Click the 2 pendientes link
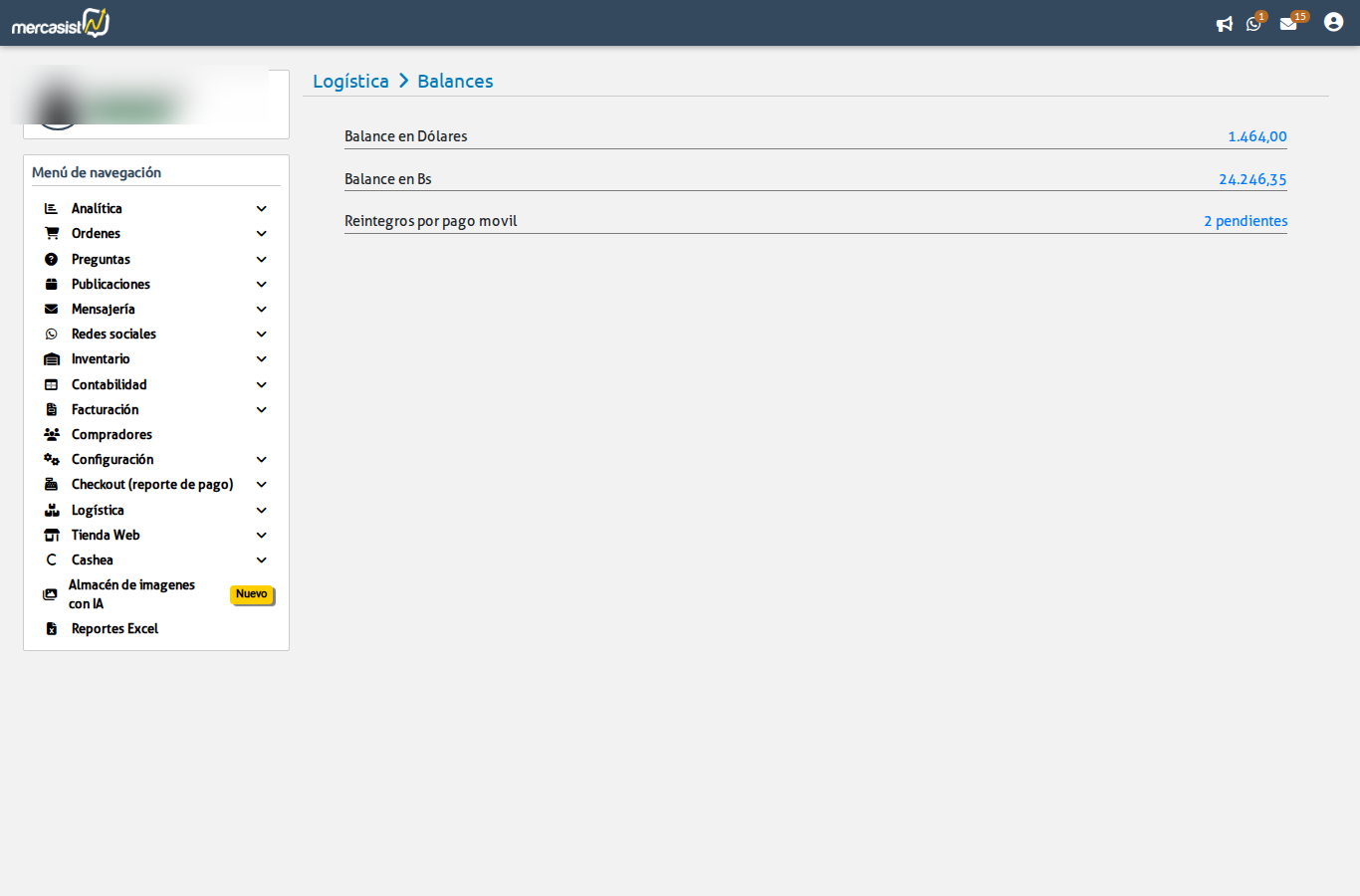 [x=1245, y=221]
